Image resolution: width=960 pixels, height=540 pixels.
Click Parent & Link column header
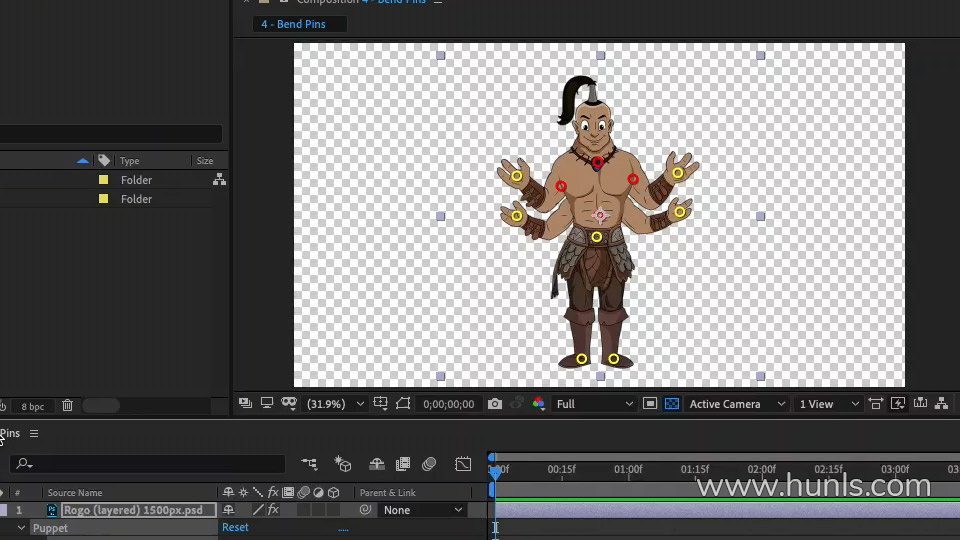(x=388, y=492)
